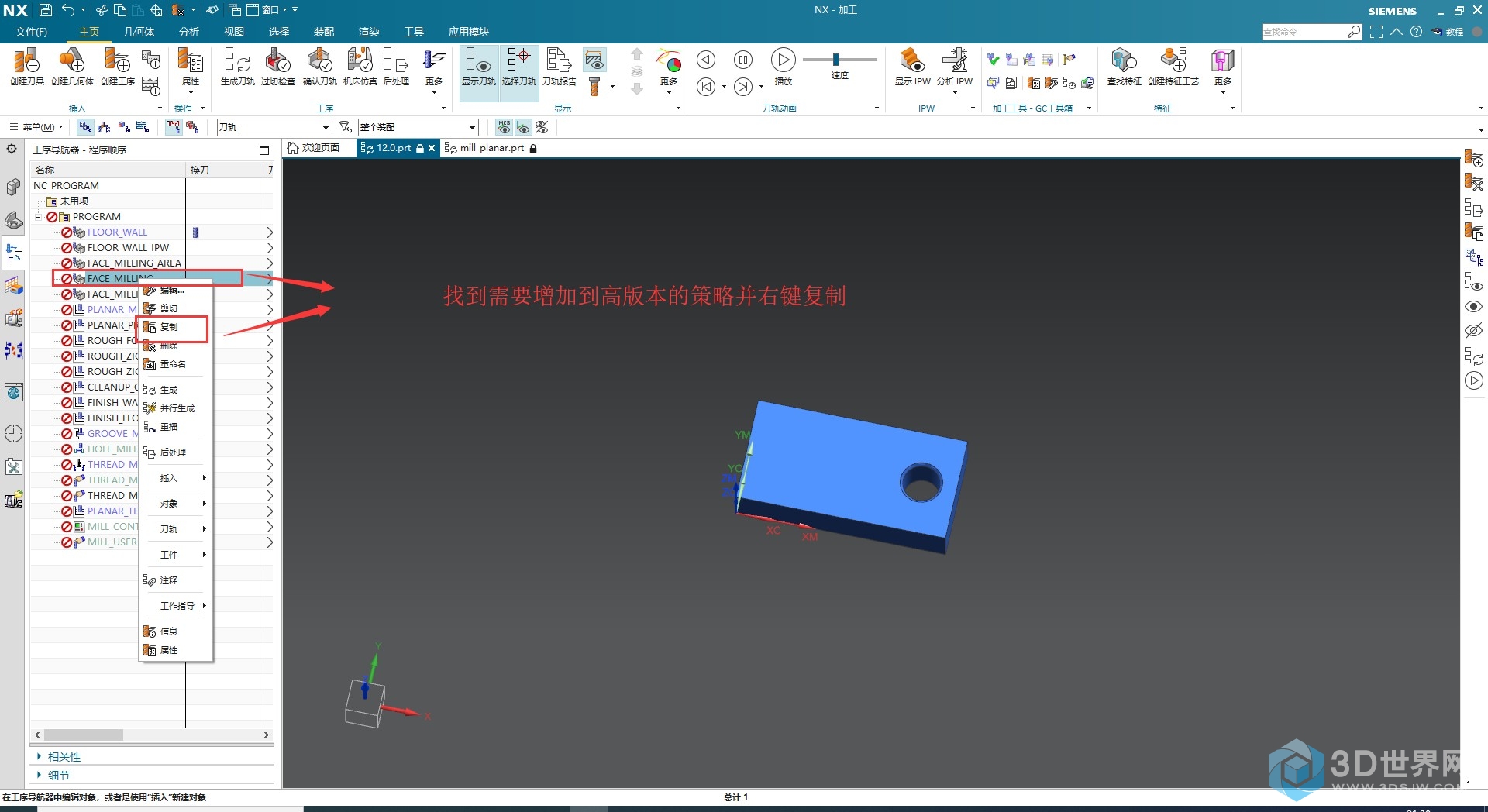Open the 文件(F) menu

click(32, 32)
